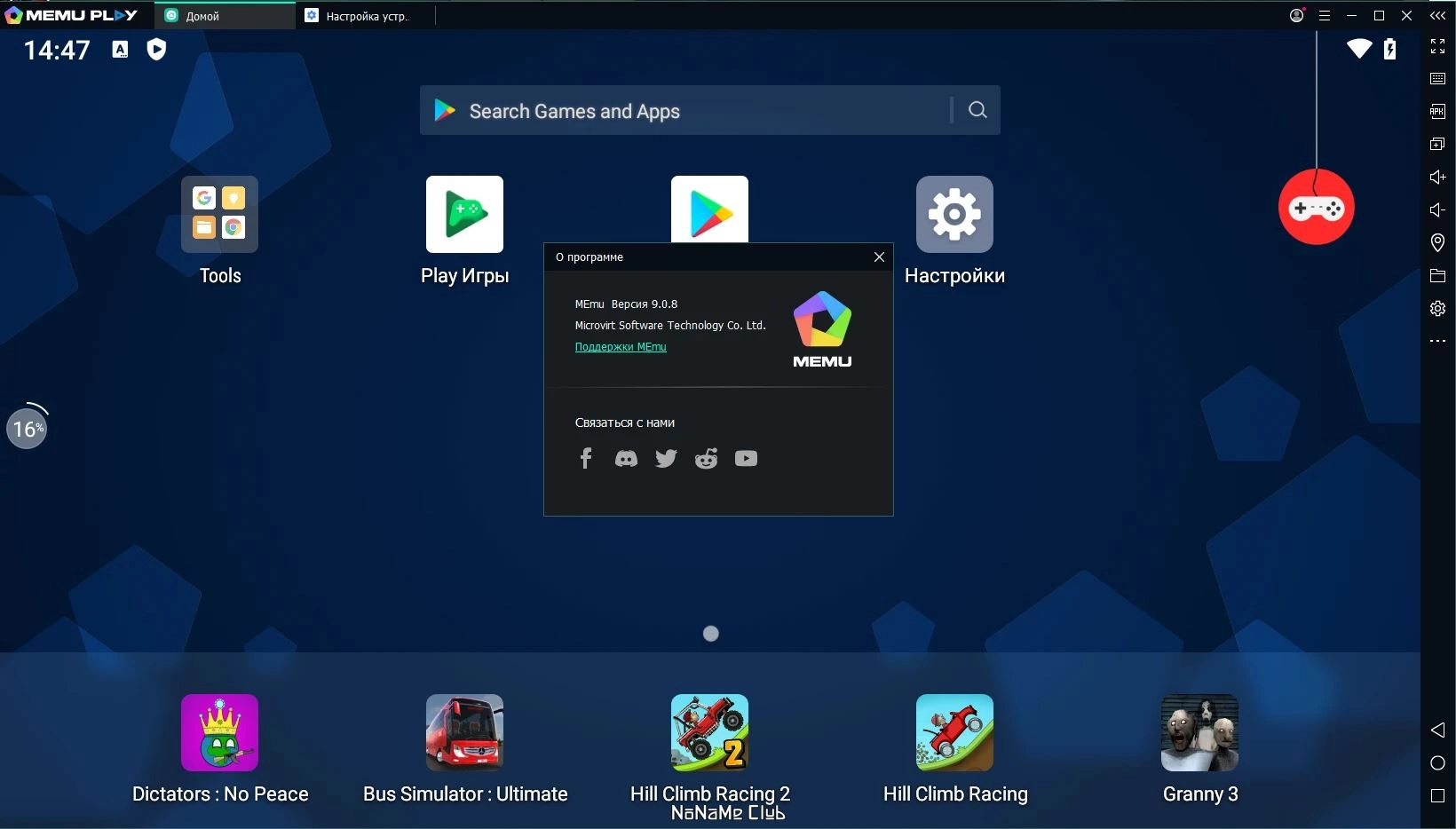The width and height of the screenshot is (1456, 829).
Task: Click the shield icon in the status bar
Action: (x=156, y=50)
